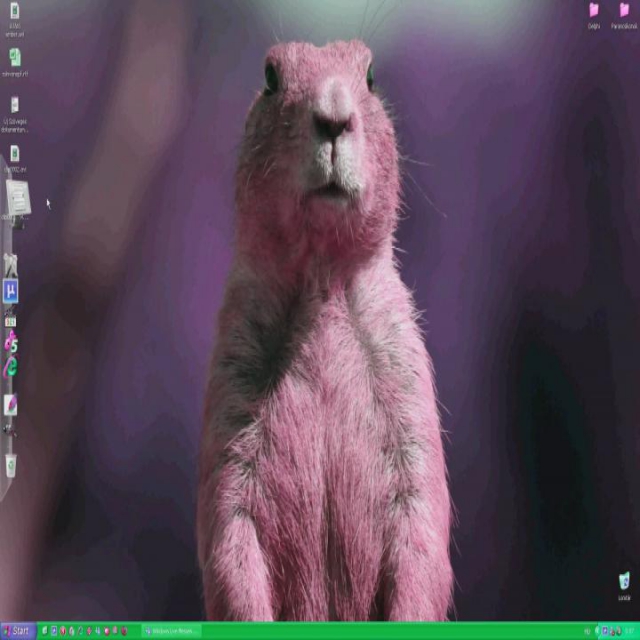Viewport: 640px width, 640px height.
Task: Open the topmost gray dock icon
Action: 11,265
